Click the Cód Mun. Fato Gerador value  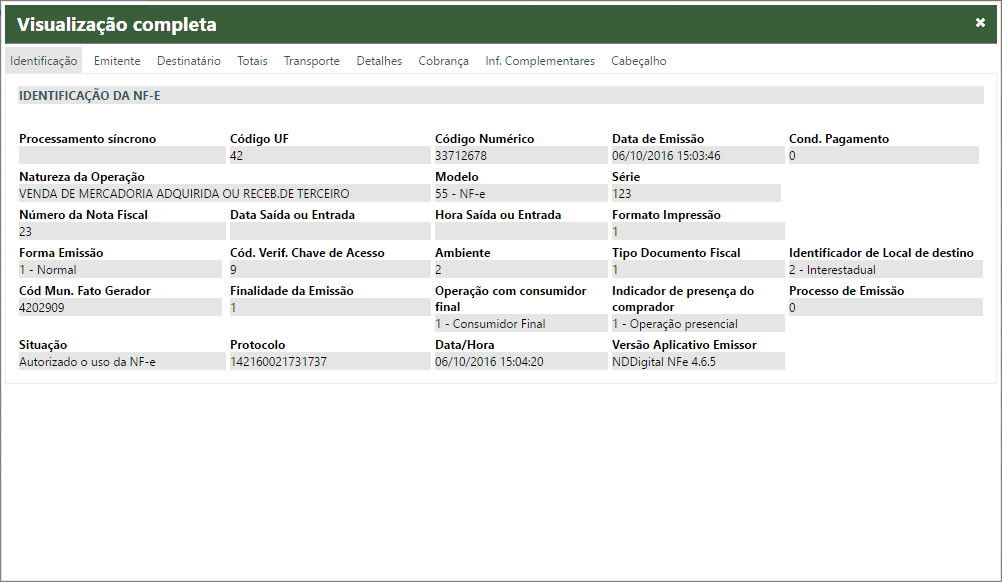121,308
